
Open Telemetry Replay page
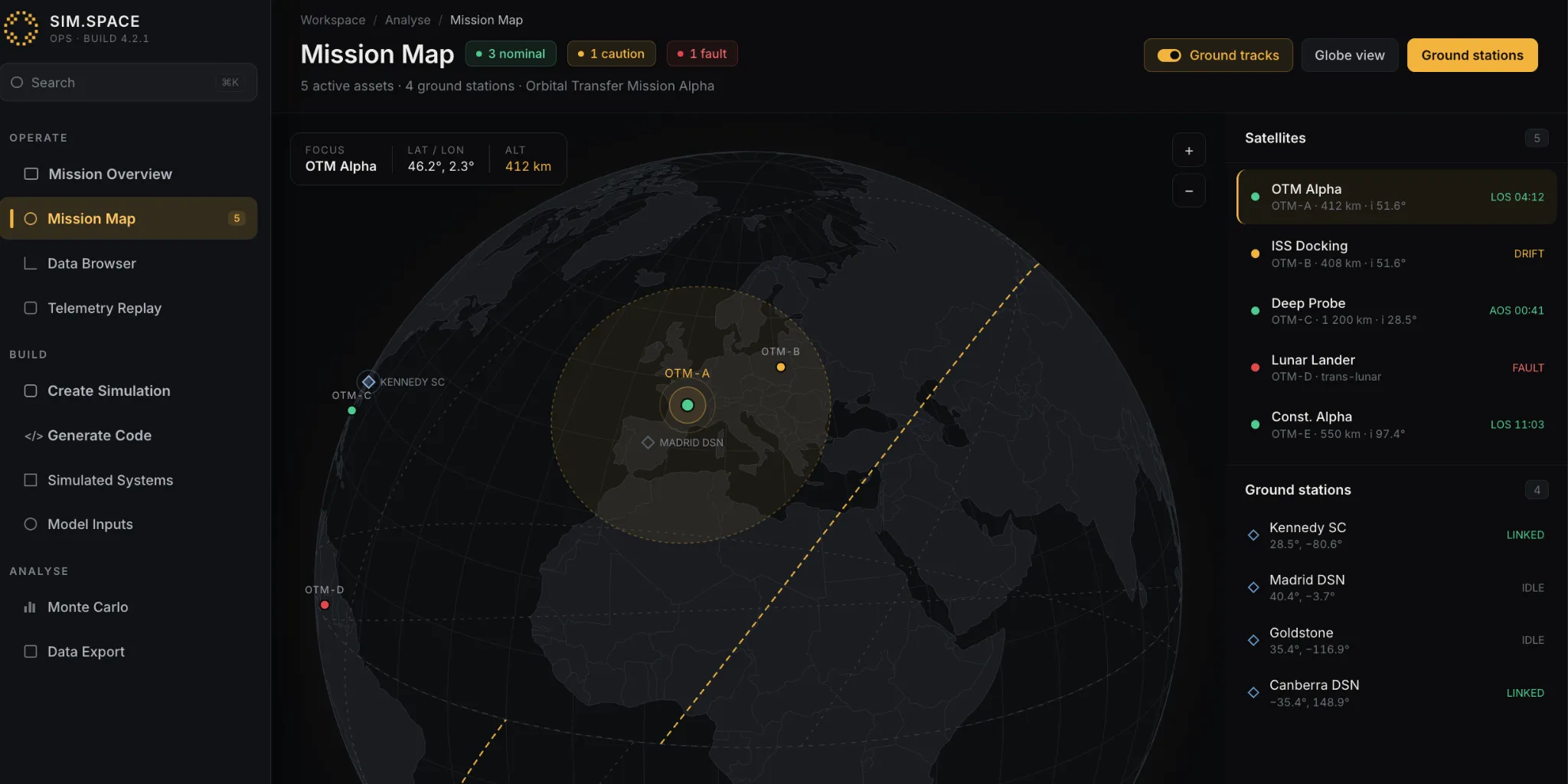[129, 308]
